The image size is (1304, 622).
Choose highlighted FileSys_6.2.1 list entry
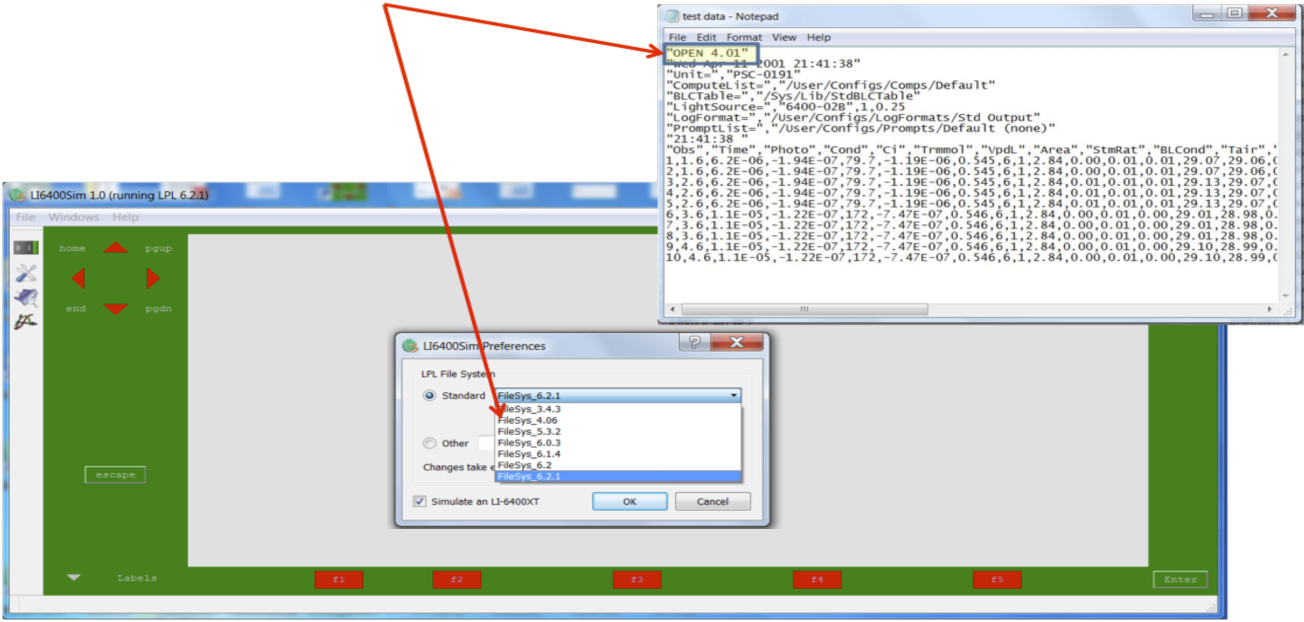click(x=618, y=476)
